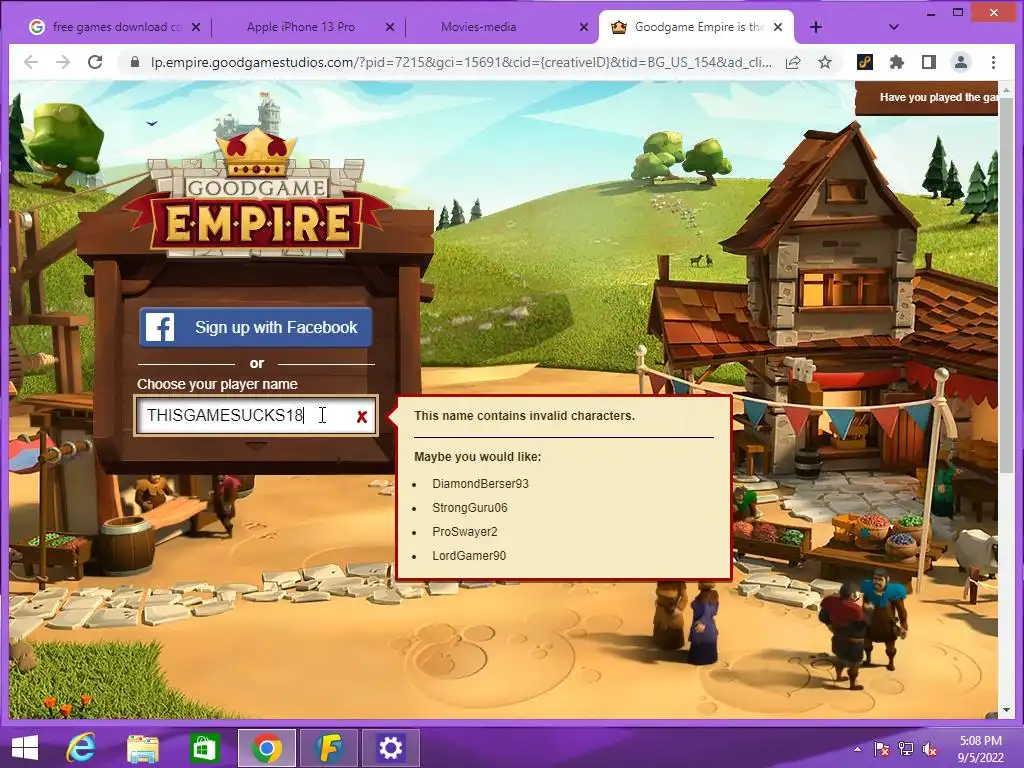
Task: Open a new browser tab
Action: coord(816,27)
